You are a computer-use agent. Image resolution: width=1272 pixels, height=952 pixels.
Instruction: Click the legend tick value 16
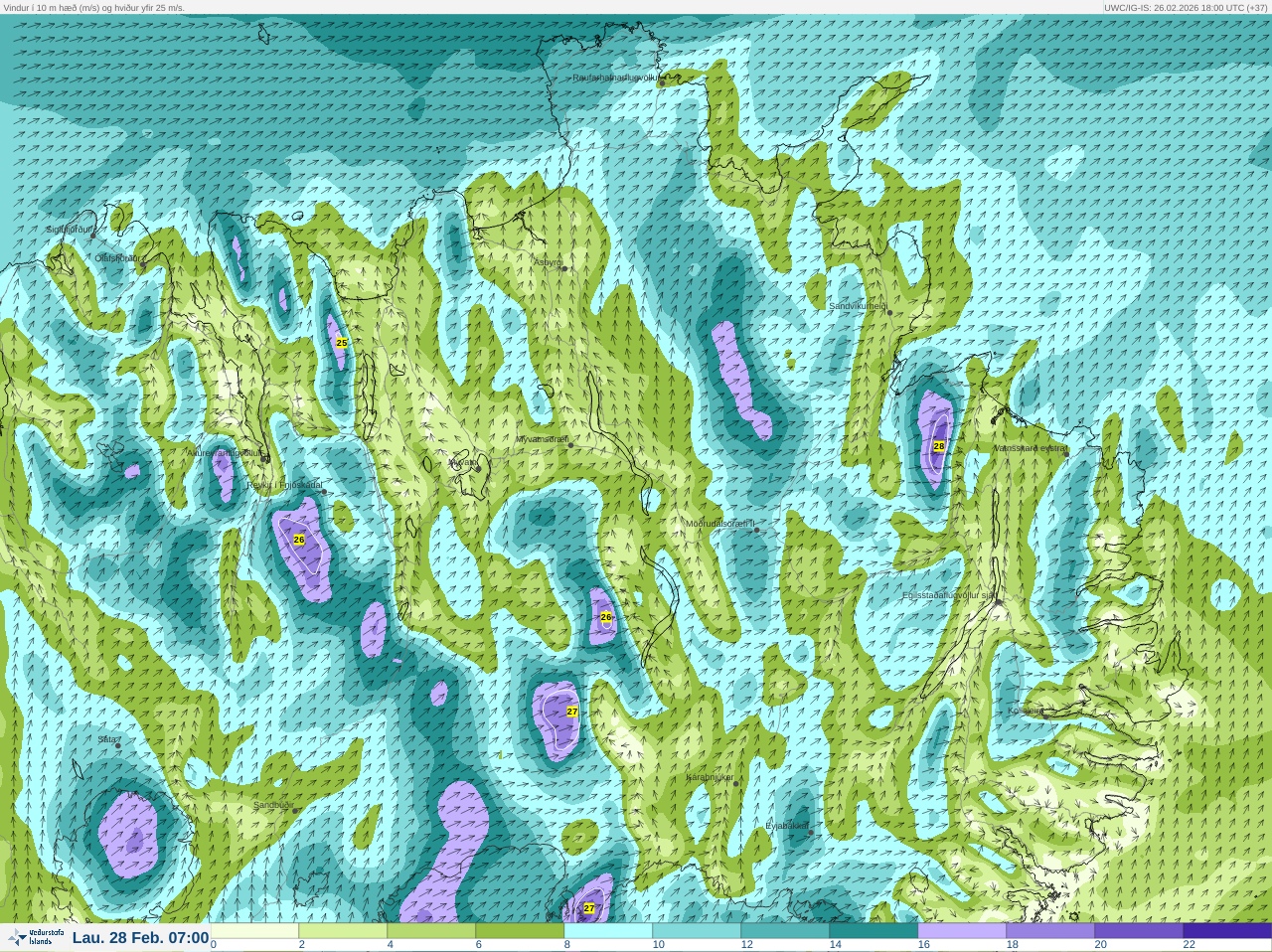click(923, 945)
